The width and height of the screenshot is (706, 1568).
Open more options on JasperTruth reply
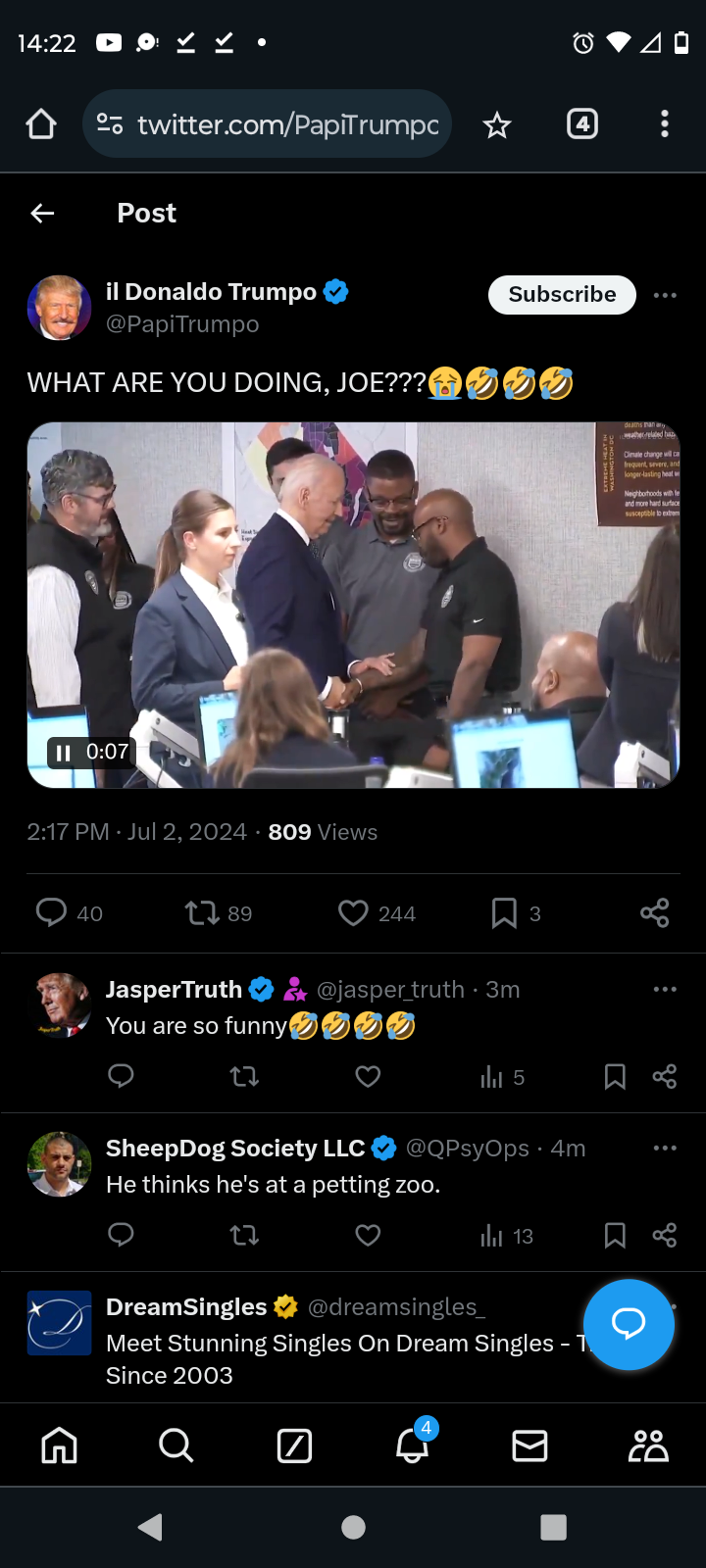coord(665,989)
